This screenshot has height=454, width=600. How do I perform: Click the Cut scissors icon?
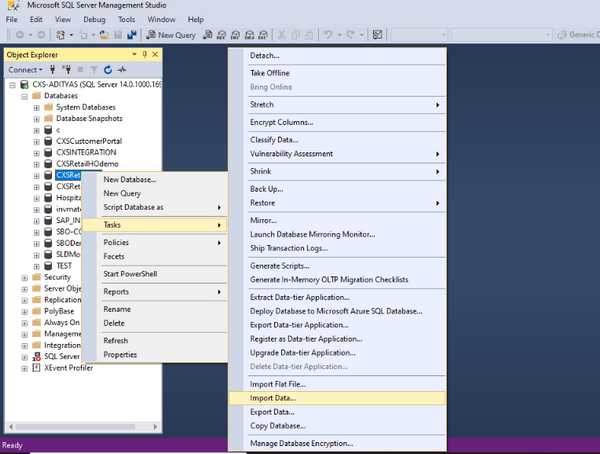pos(282,35)
